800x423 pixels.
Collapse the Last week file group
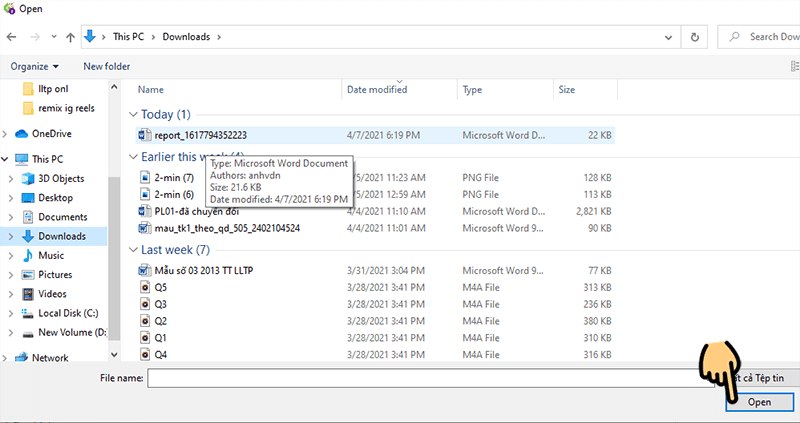tap(135, 250)
